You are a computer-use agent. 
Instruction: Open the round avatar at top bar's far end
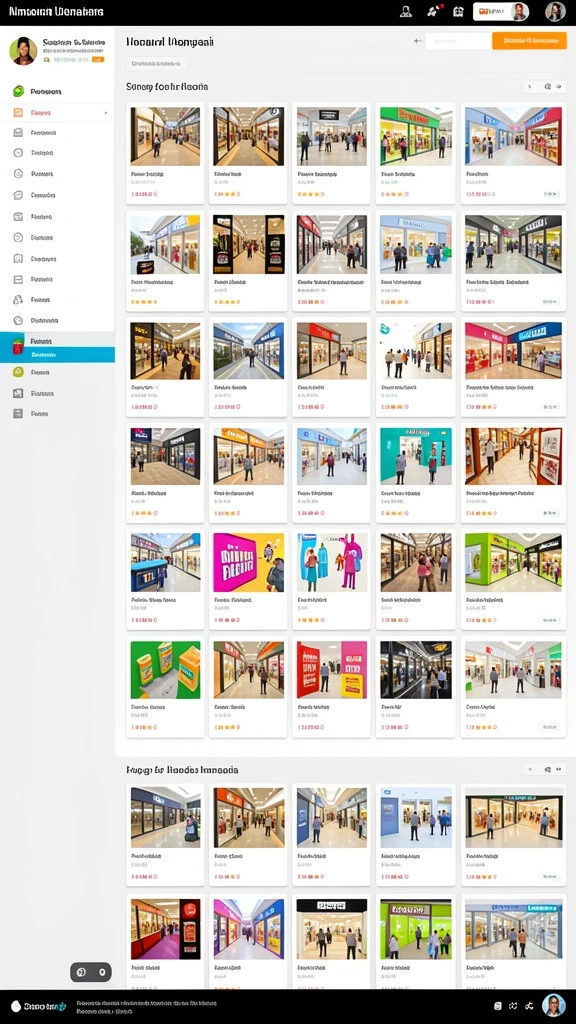point(555,11)
